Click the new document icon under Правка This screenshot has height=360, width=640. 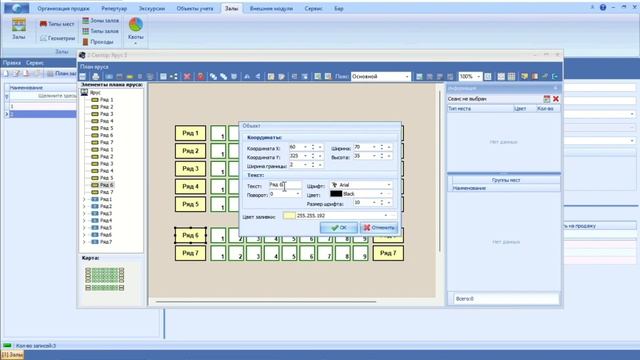pos(6,73)
